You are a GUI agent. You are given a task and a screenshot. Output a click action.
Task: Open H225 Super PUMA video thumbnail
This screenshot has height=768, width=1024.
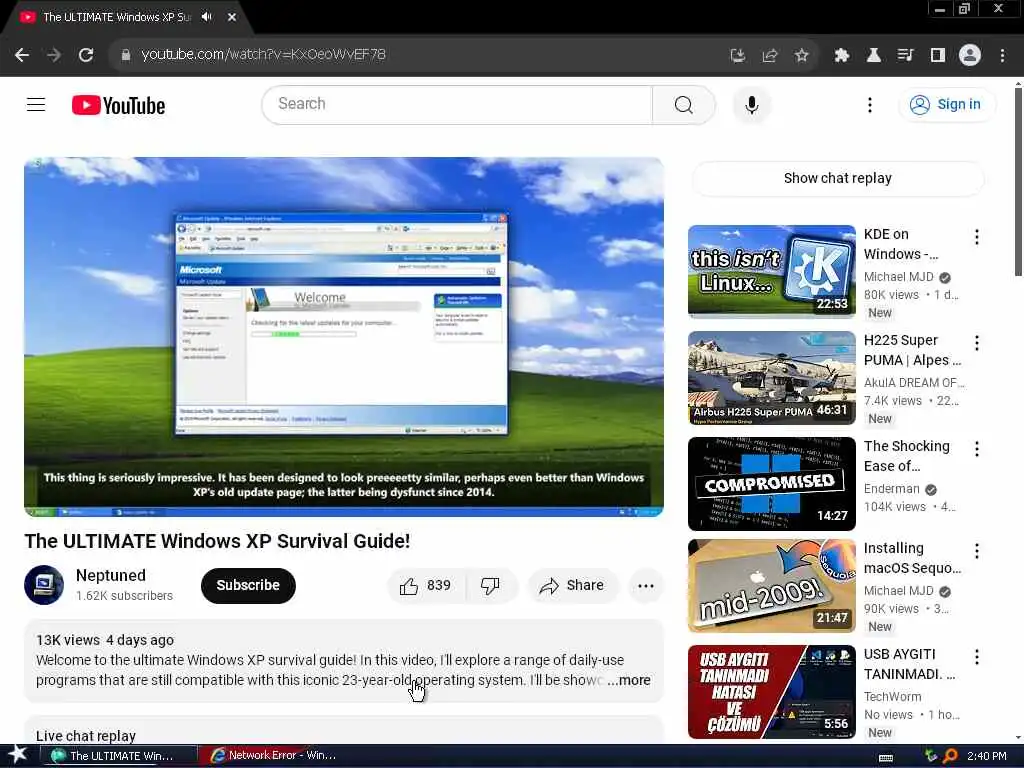click(771, 377)
